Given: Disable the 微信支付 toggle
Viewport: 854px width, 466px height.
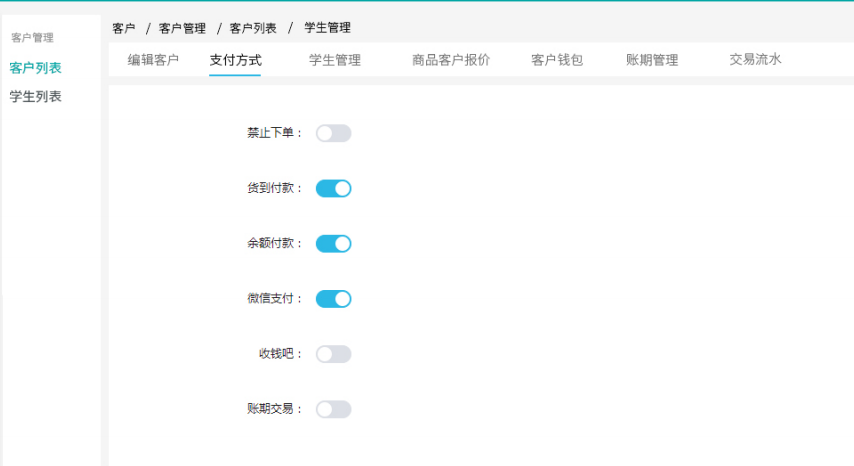Looking at the screenshot, I should pyautogui.click(x=333, y=298).
